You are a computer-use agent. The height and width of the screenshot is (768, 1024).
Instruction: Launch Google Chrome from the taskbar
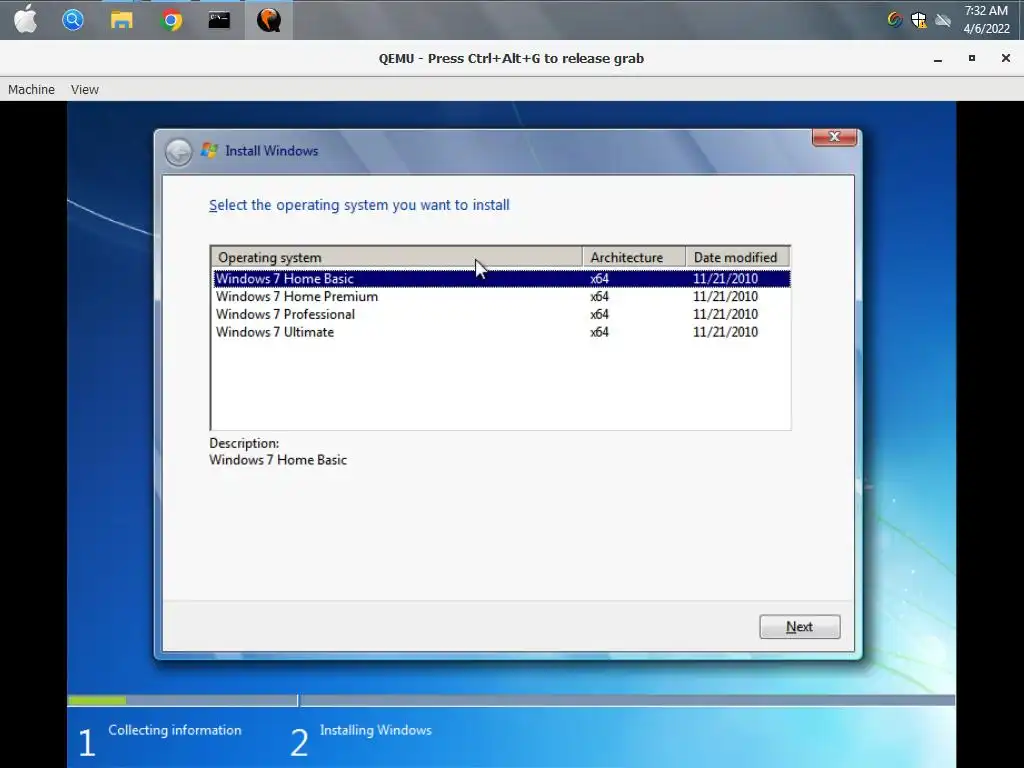click(170, 20)
